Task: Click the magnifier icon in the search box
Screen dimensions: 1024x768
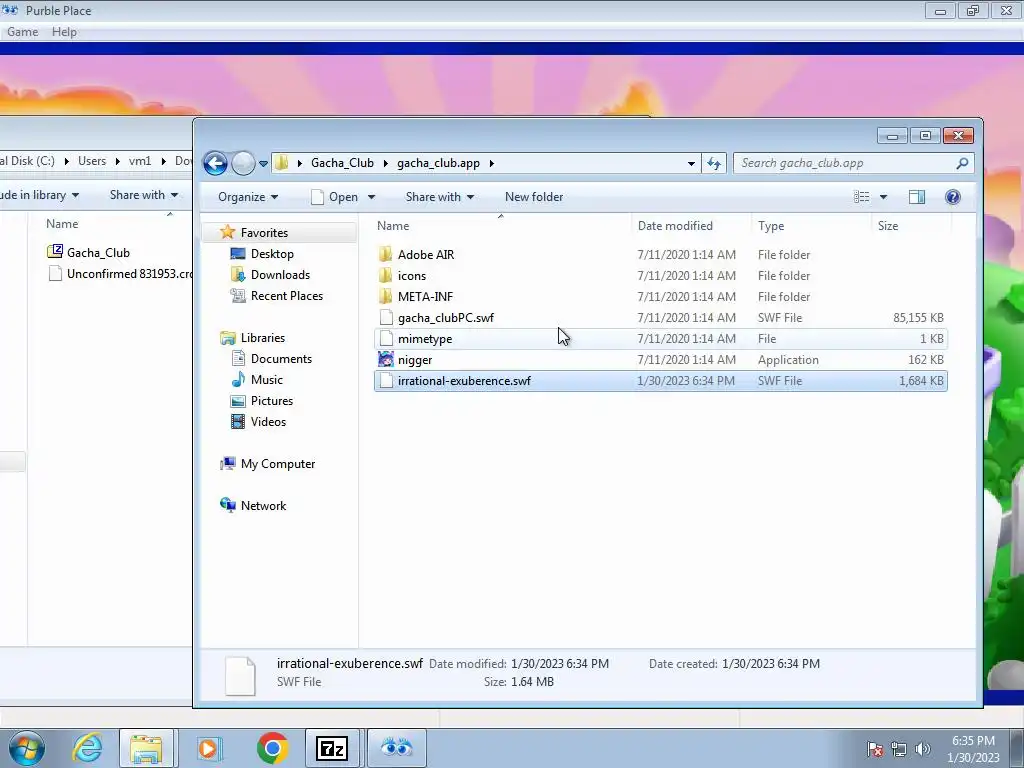Action: (x=962, y=163)
